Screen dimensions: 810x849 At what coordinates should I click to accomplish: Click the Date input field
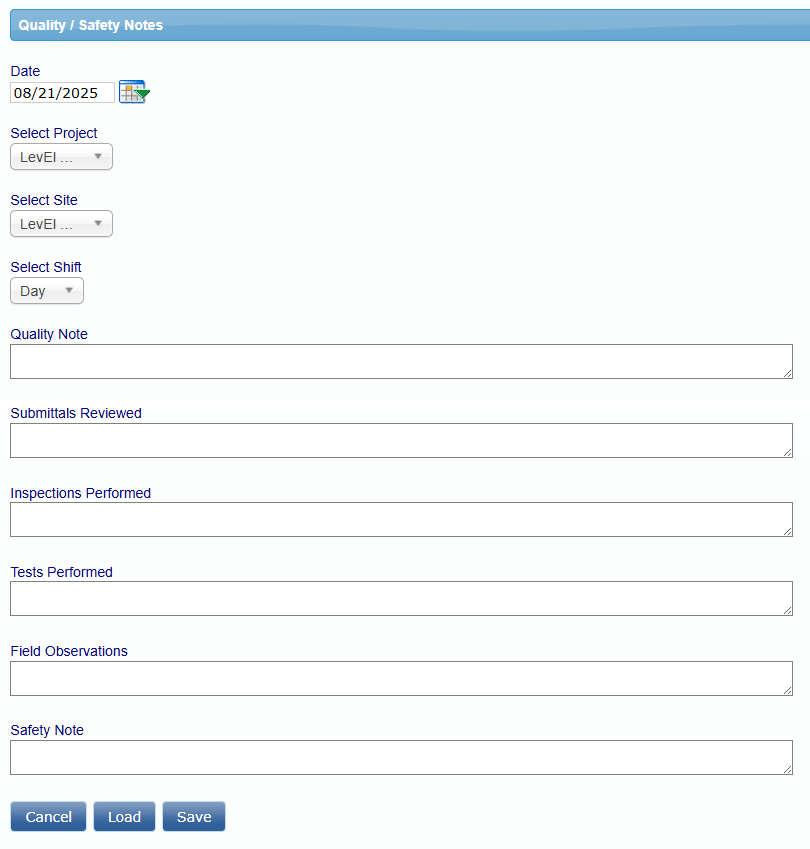coord(62,93)
